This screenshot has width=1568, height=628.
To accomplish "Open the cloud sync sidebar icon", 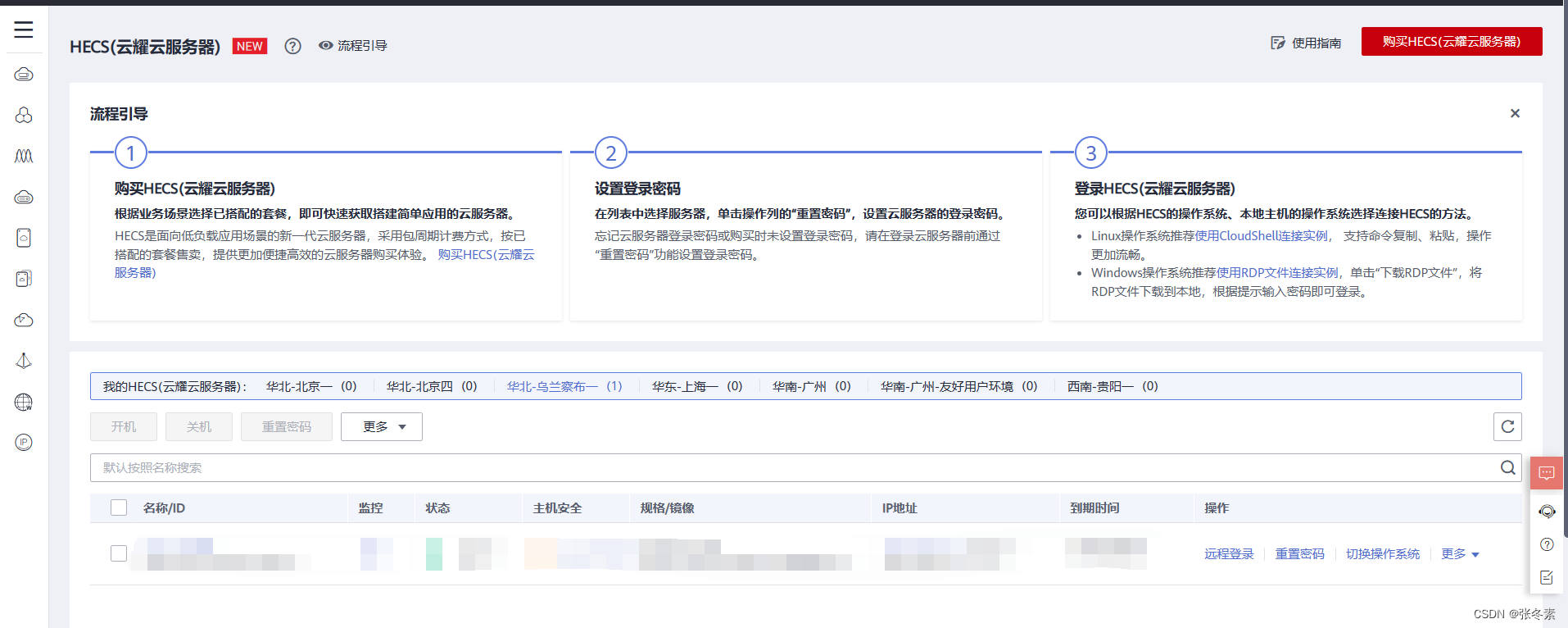I will coord(24,320).
